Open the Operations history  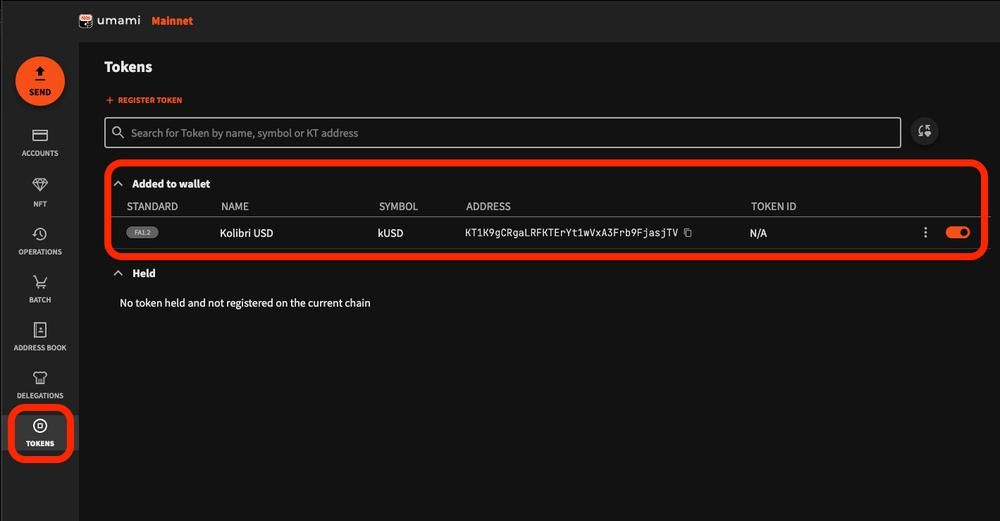(x=40, y=241)
